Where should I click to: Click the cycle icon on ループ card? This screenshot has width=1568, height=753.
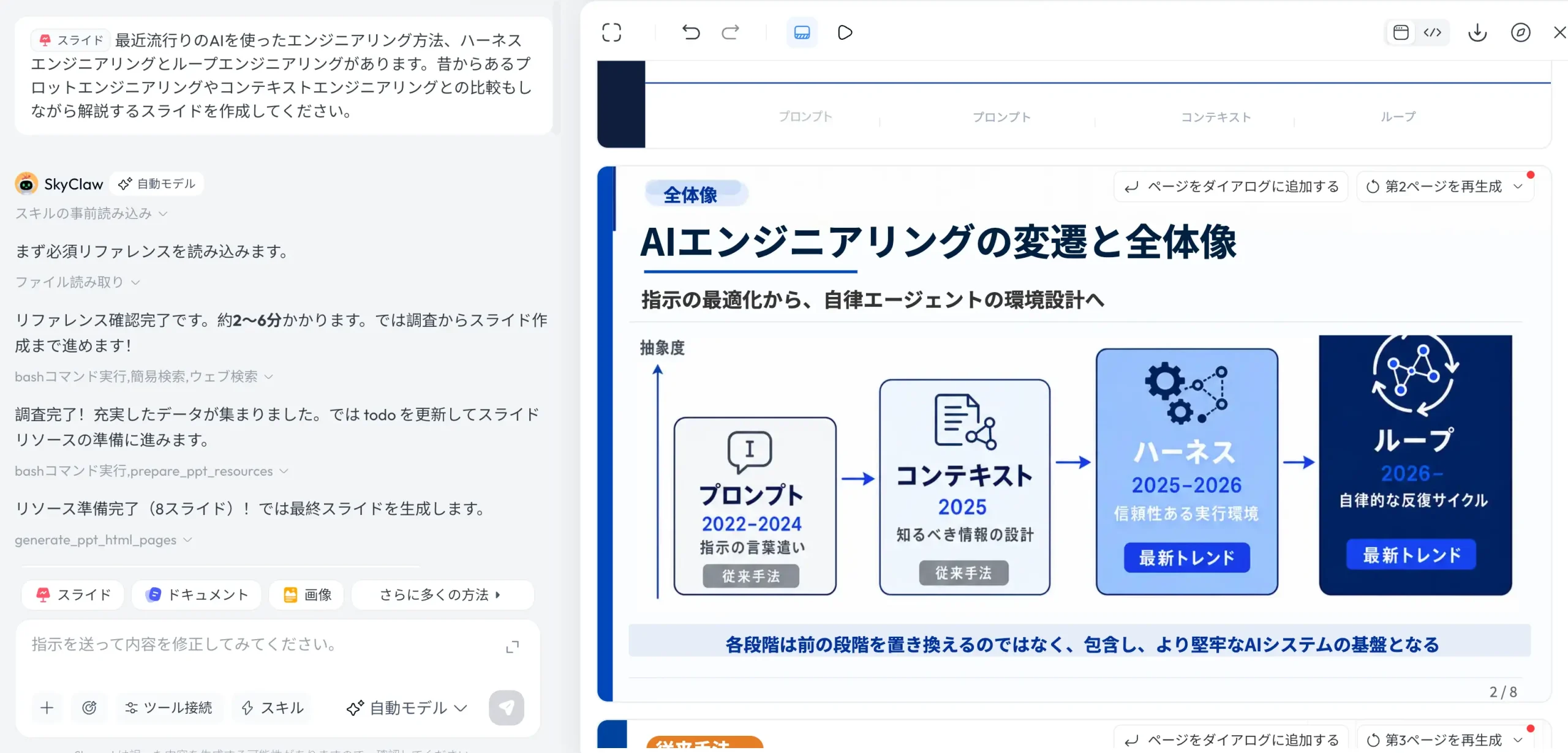pyautogui.click(x=1415, y=375)
